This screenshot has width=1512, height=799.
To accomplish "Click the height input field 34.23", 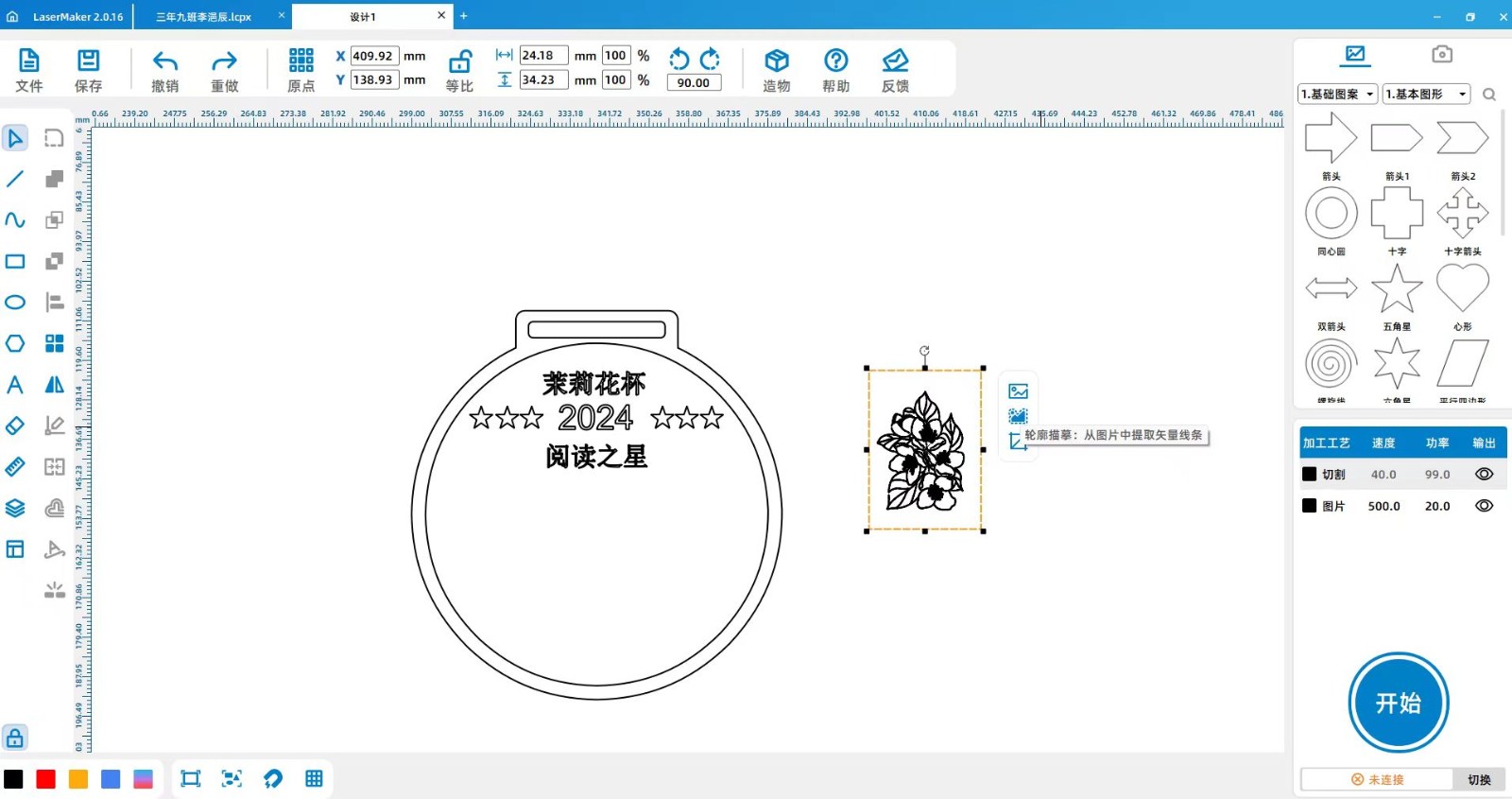I will [543, 79].
